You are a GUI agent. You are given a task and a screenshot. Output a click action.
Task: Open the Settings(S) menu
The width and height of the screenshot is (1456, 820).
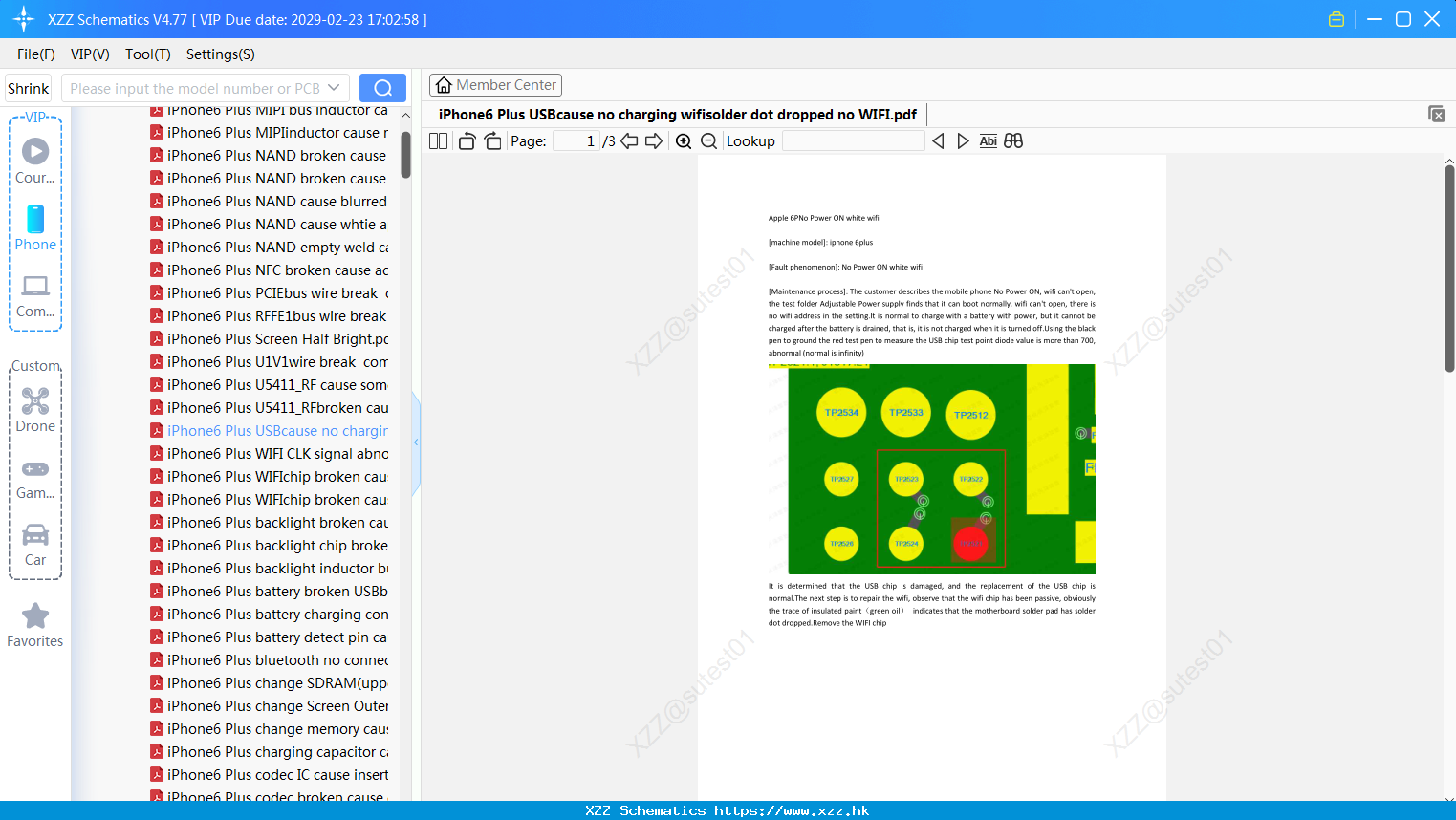221,54
